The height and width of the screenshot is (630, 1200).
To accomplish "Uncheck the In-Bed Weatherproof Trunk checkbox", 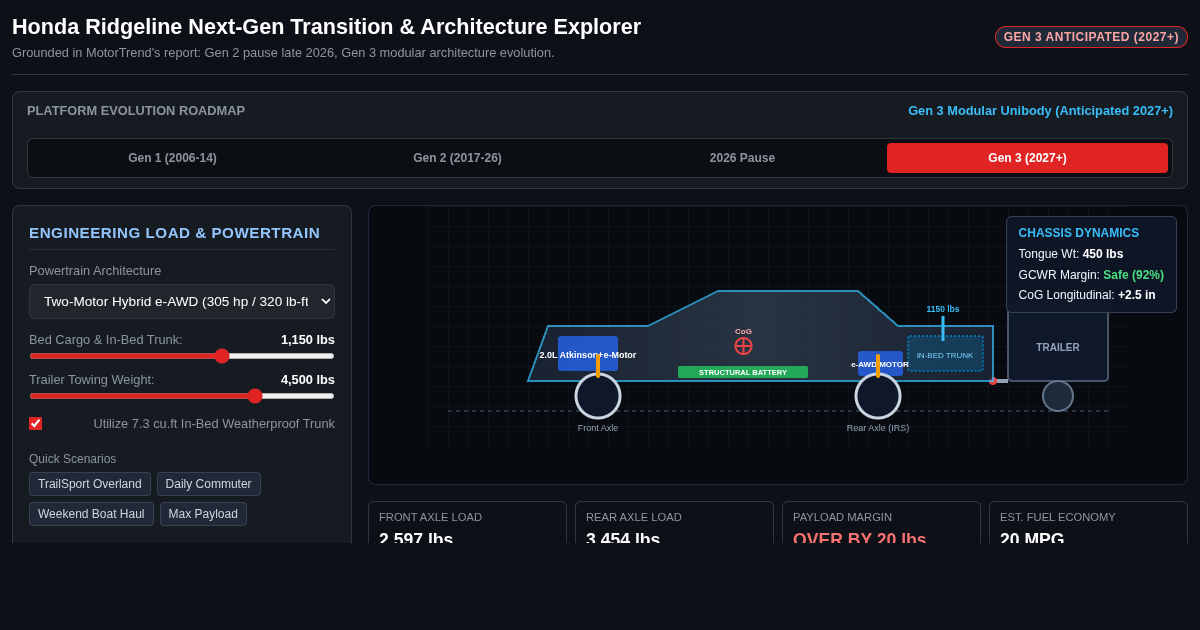I will pyautogui.click(x=35, y=423).
